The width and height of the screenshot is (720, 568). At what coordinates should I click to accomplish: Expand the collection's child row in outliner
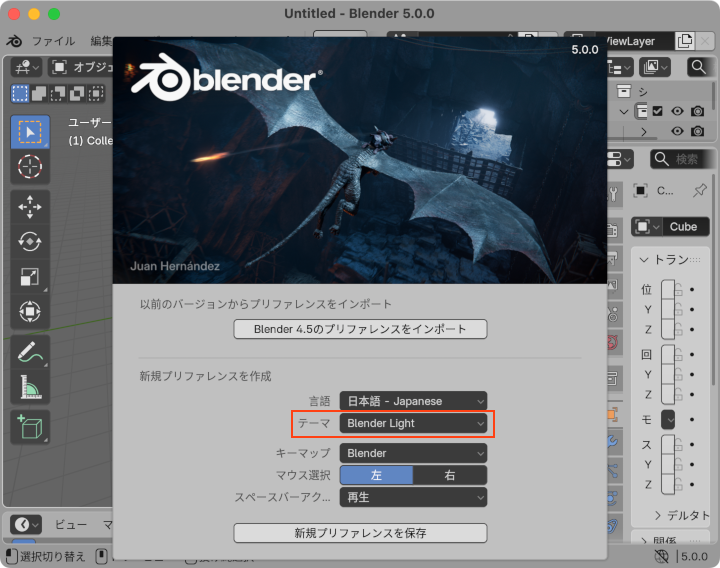tap(644, 132)
